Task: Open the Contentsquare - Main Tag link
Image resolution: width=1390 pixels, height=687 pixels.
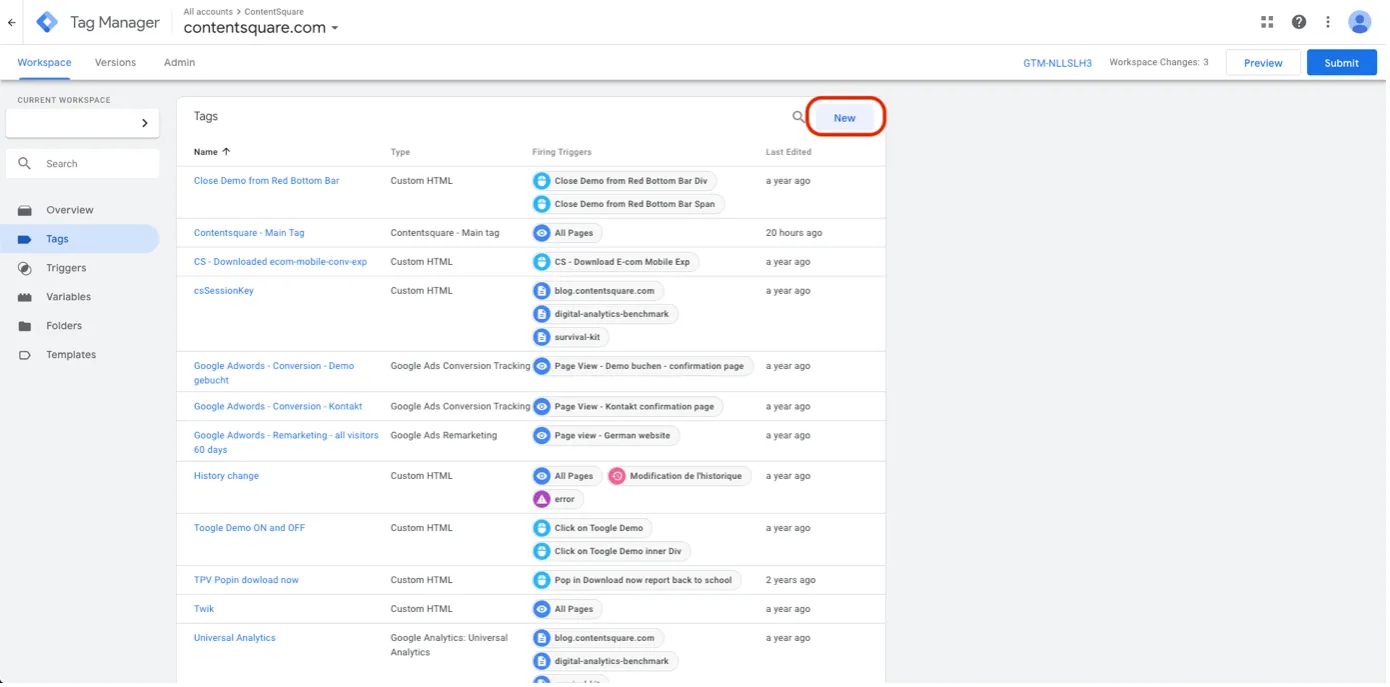Action: coord(249,233)
